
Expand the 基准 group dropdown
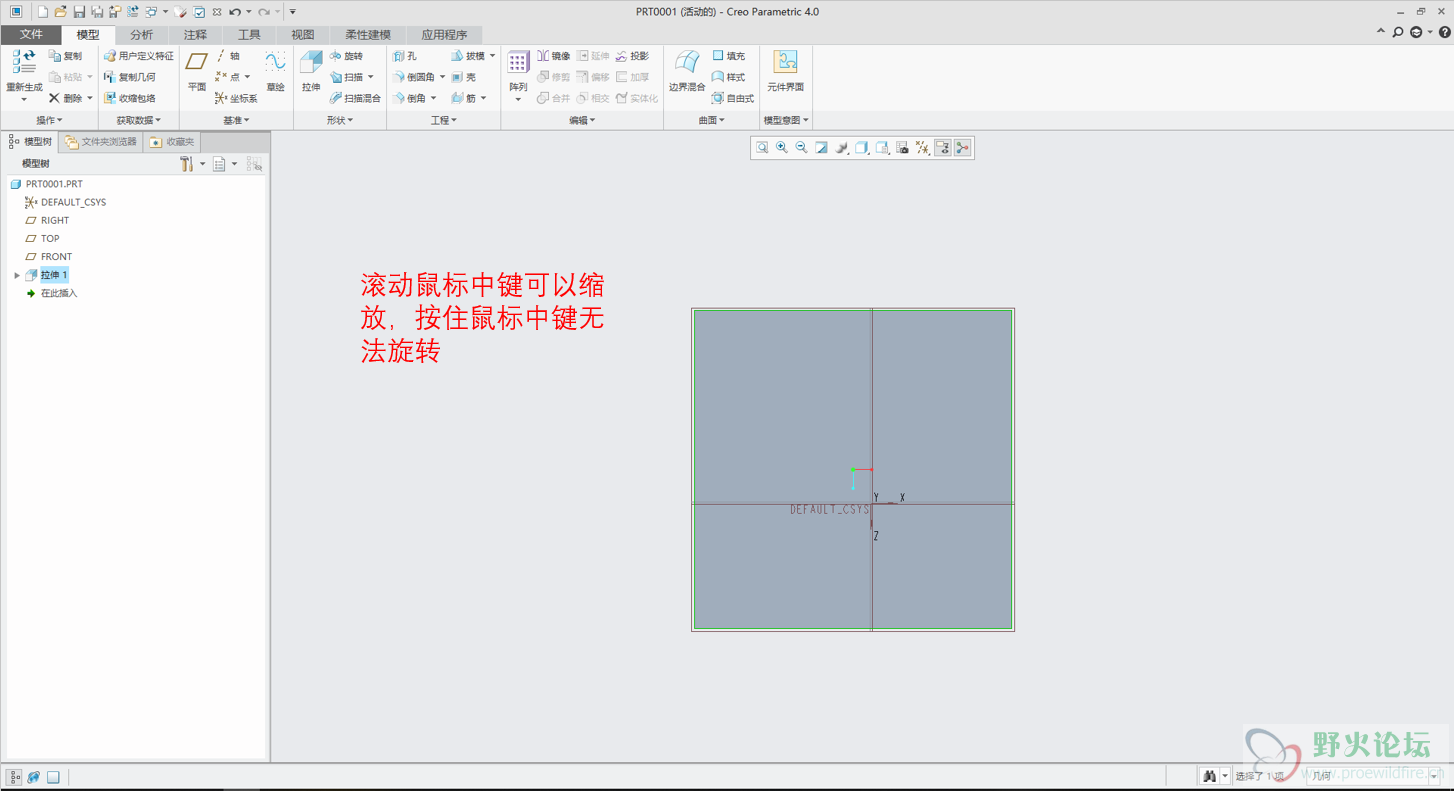point(236,120)
